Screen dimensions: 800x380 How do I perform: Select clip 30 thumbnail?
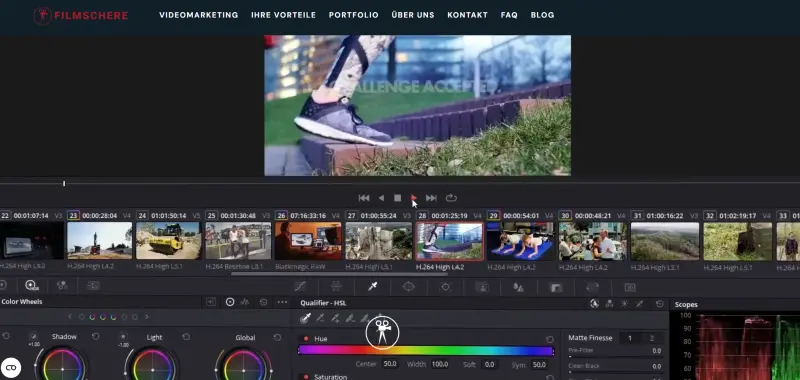tap(592, 241)
